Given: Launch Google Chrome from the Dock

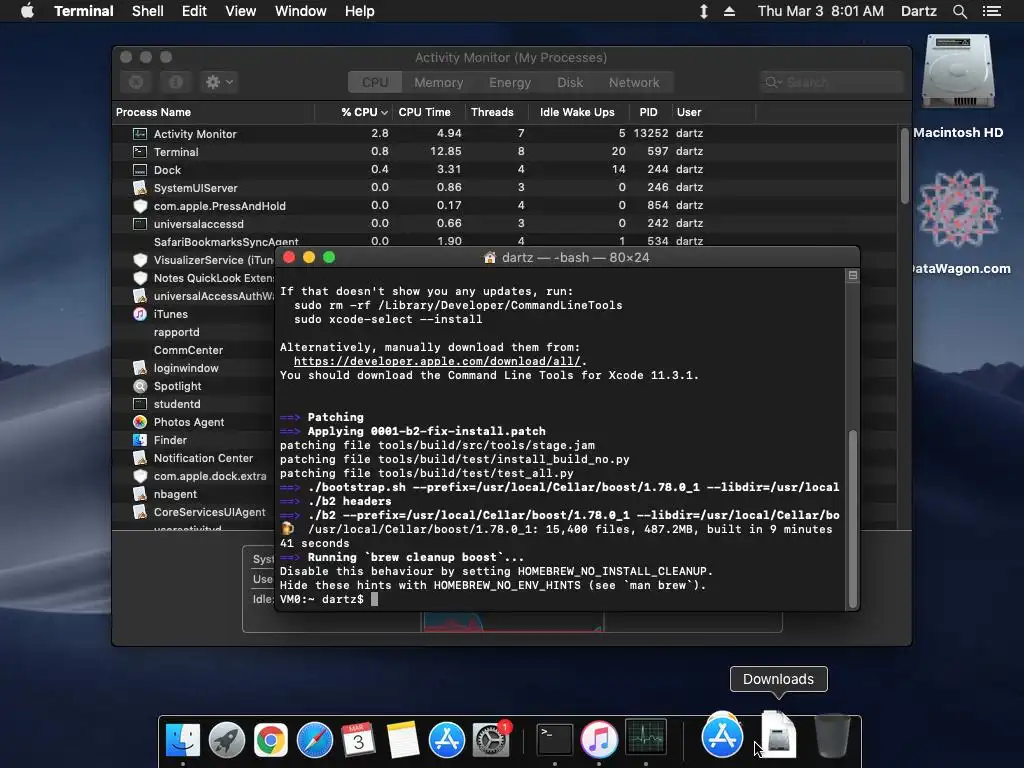Looking at the screenshot, I should (x=270, y=740).
